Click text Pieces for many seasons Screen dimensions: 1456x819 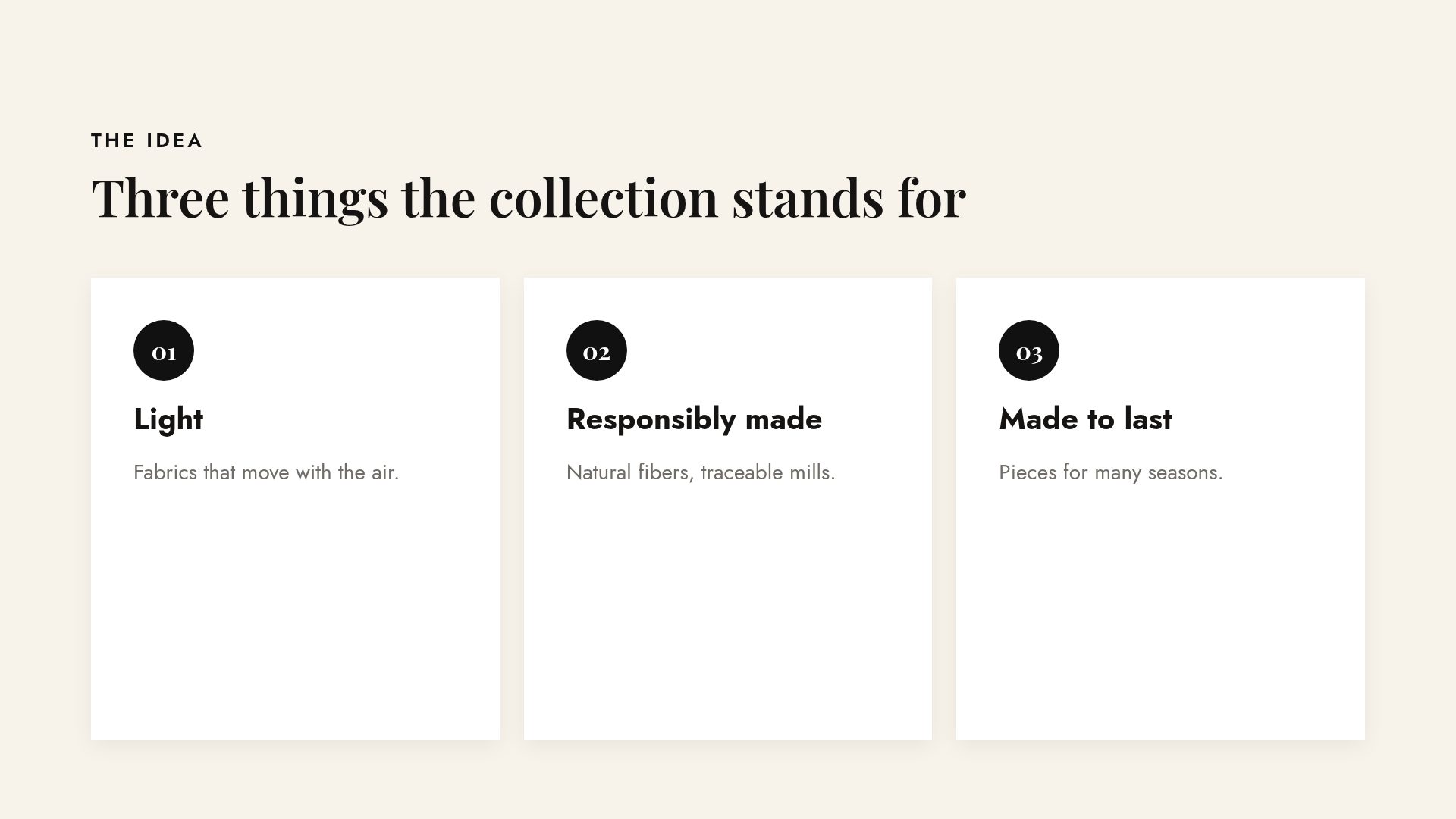coord(1111,472)
